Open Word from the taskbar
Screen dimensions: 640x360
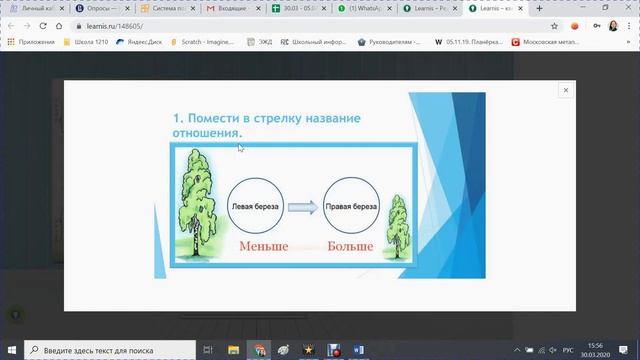tap(358, 350)
